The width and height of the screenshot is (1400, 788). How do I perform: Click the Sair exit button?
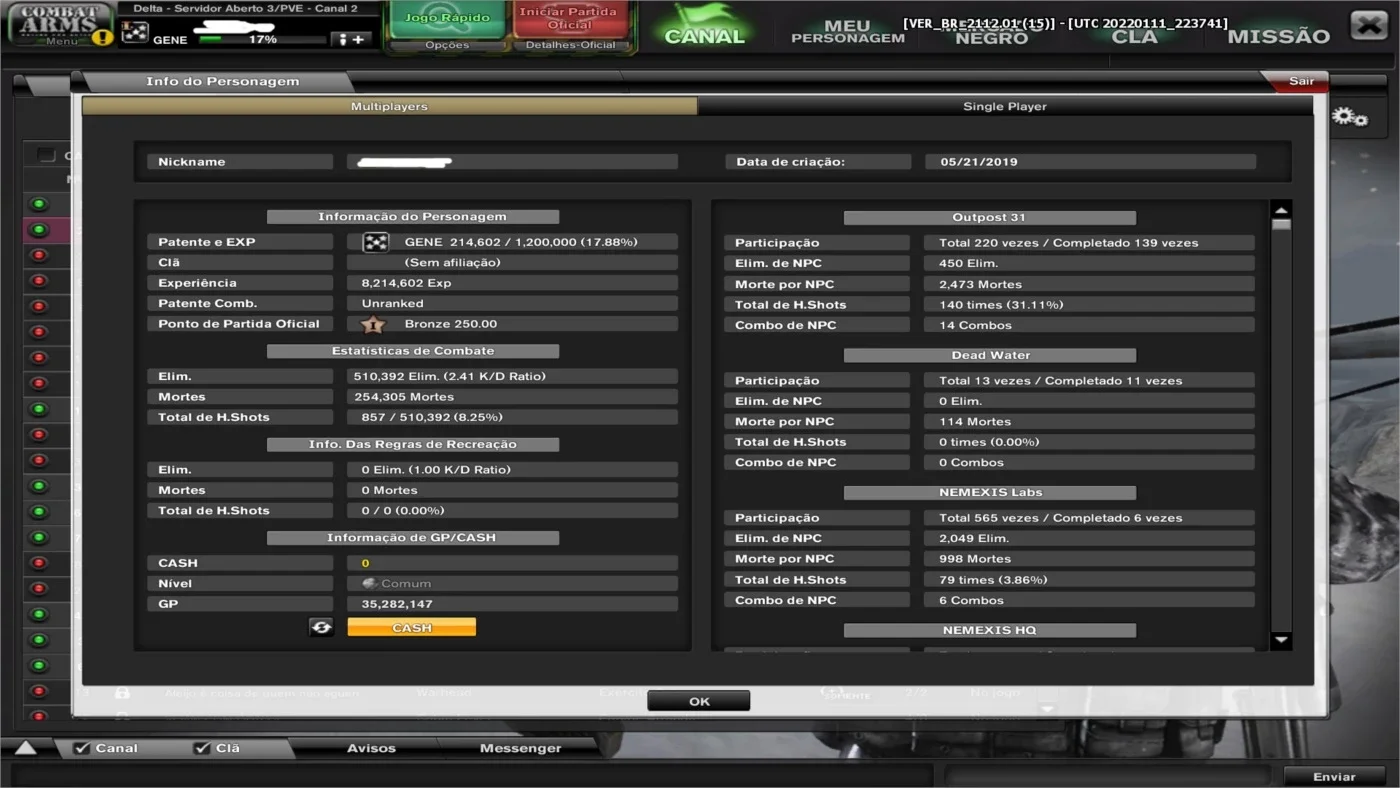click(x=1300, y=81)
